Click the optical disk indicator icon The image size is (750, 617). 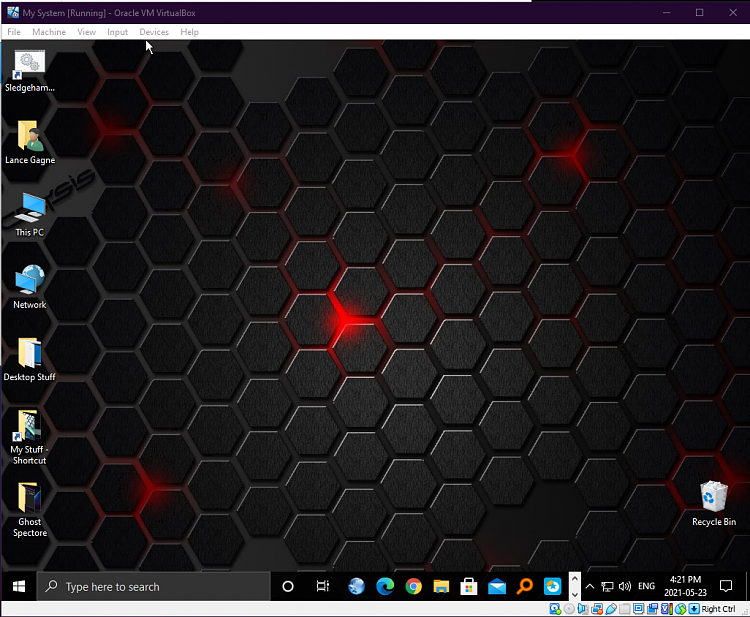[x=569, y=609]
